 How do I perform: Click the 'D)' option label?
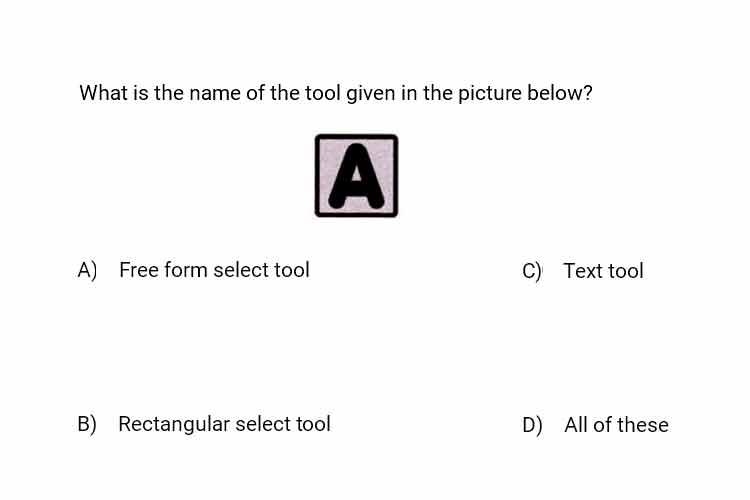click(532, 425)
